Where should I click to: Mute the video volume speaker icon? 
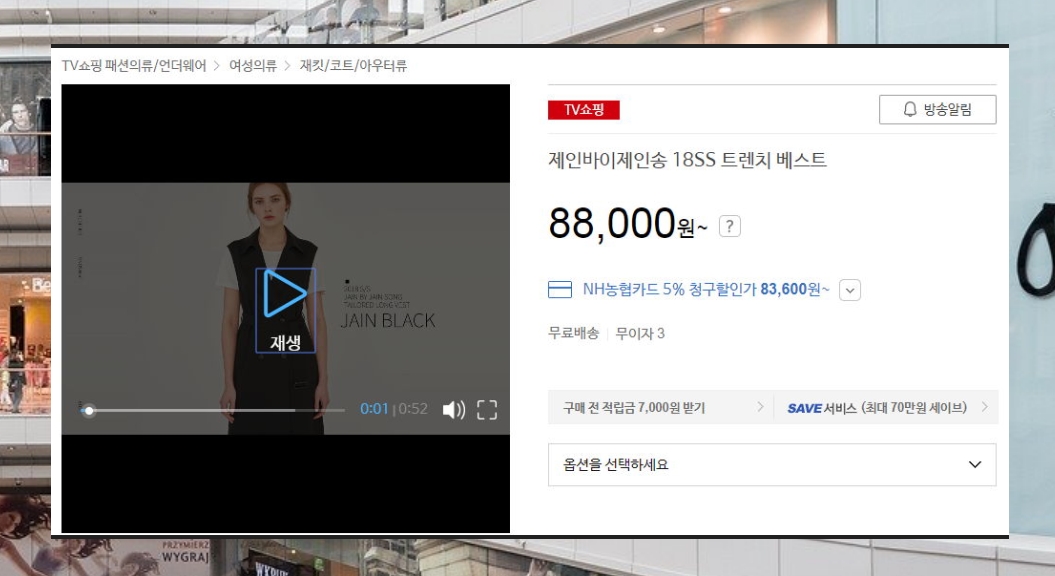tap(454, 409)
